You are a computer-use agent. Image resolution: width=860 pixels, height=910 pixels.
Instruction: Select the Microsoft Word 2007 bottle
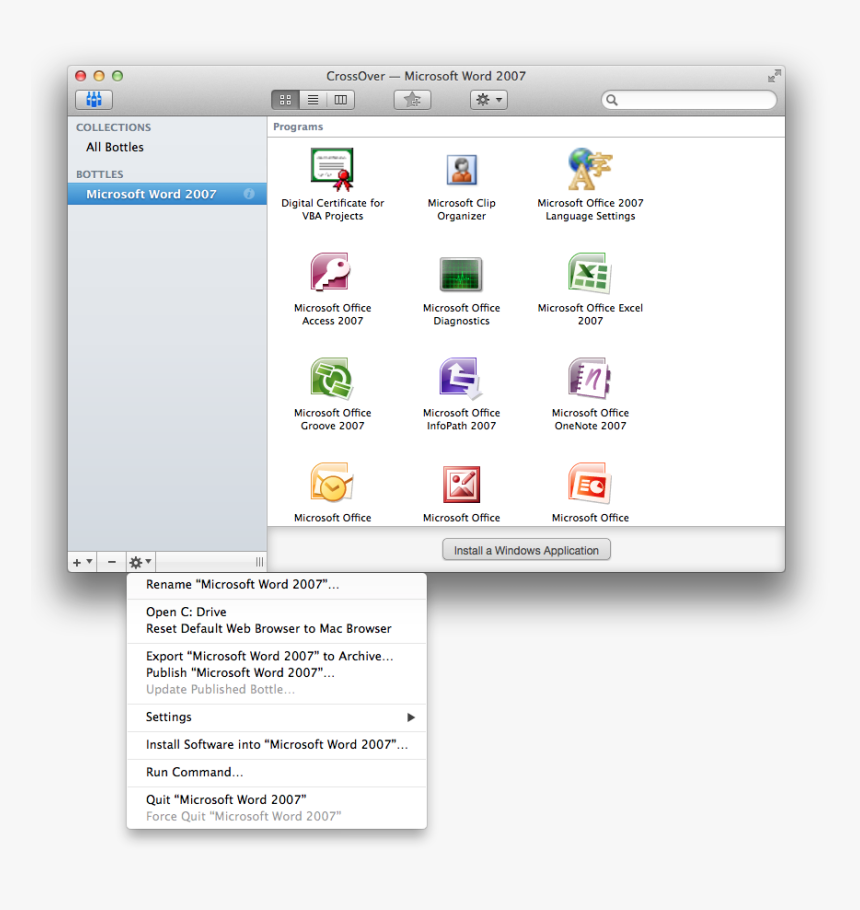167,194
